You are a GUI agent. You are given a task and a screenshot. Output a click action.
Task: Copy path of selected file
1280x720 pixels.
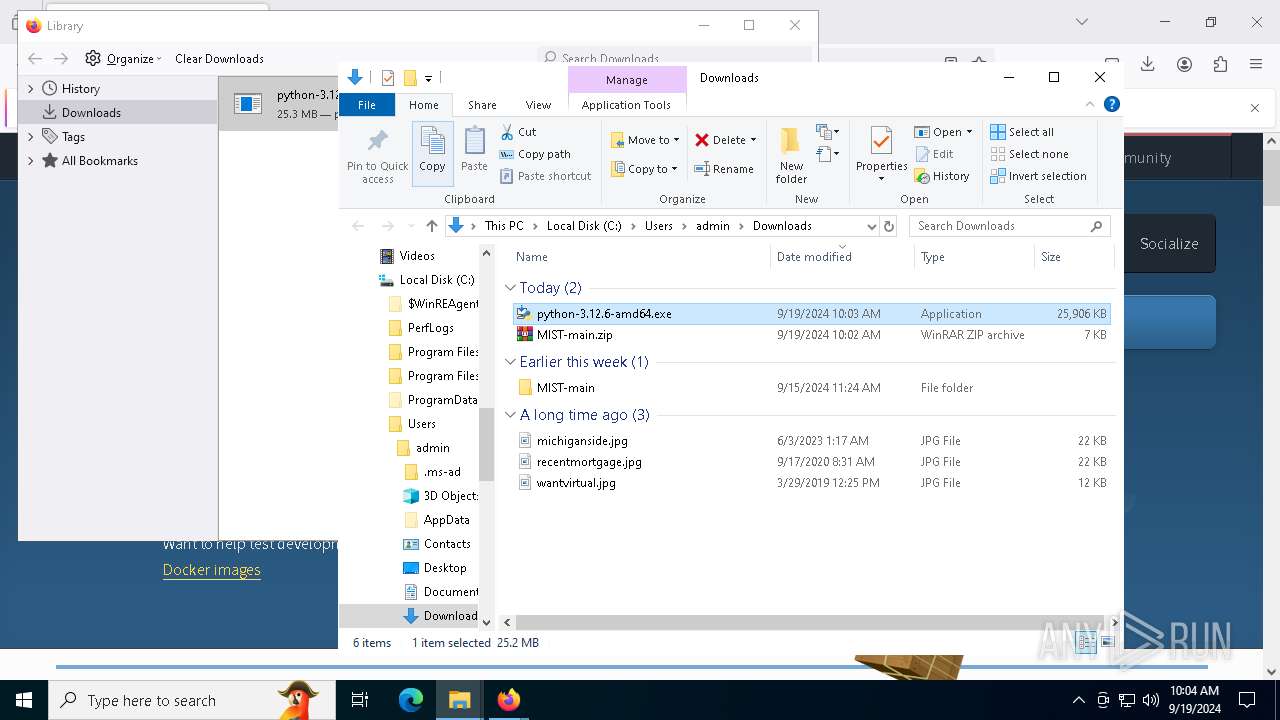(534, 154)
